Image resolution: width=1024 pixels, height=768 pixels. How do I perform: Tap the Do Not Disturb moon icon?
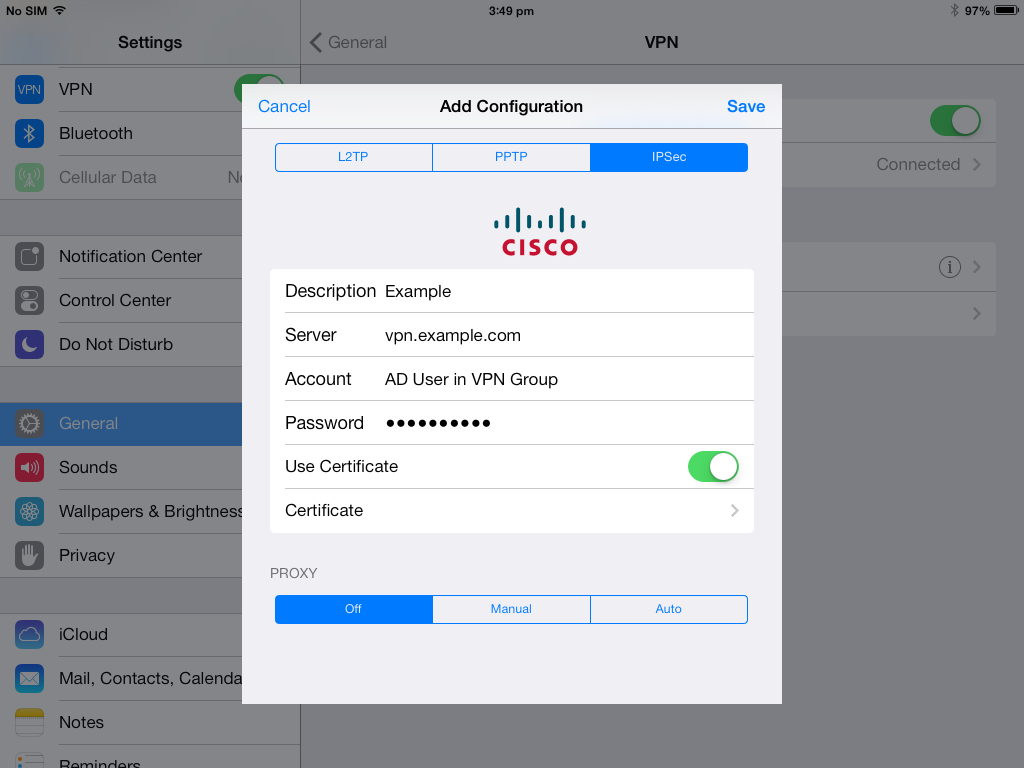point(29,344)
